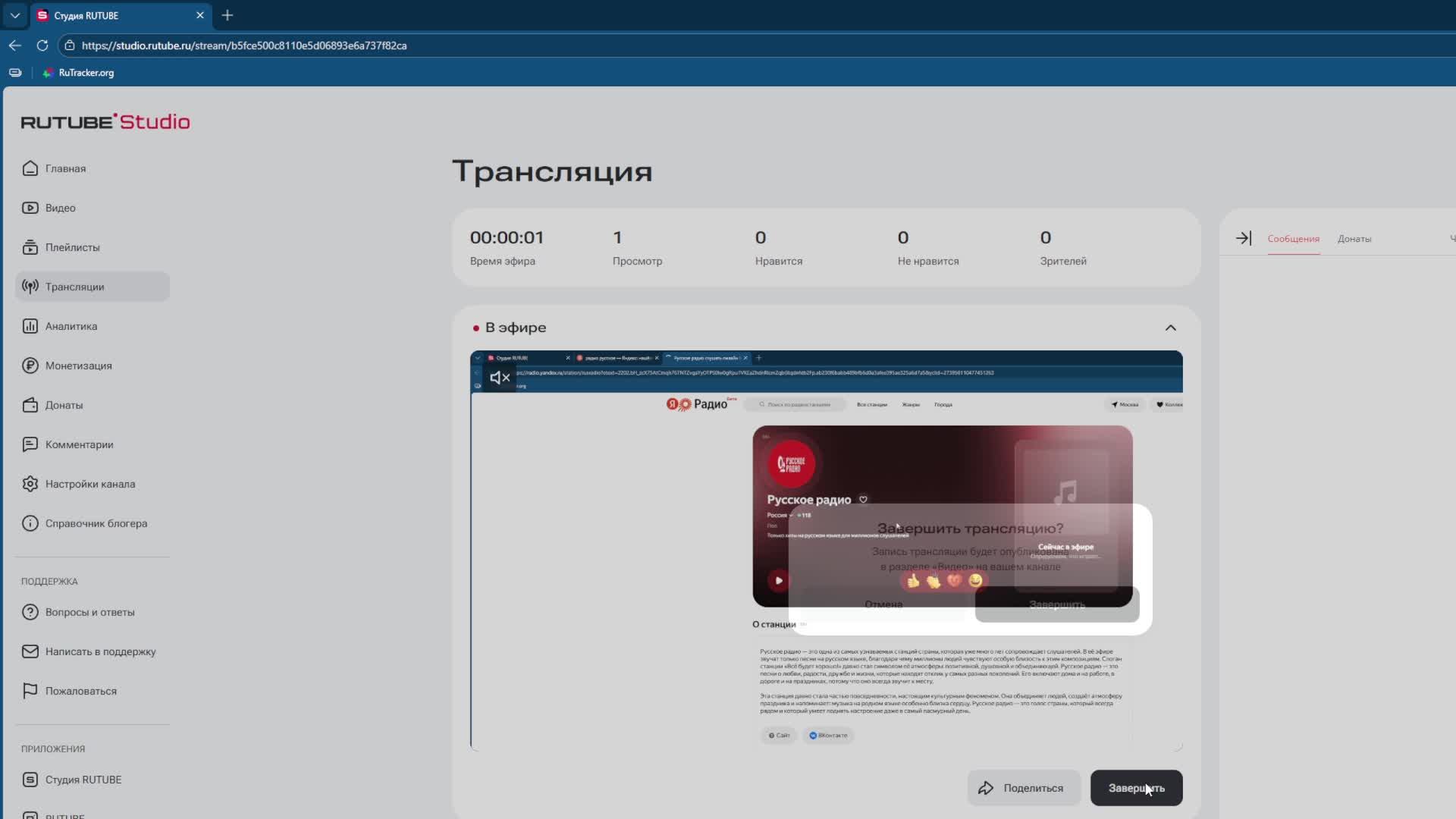Open the Аналитика chart icon

30,326
